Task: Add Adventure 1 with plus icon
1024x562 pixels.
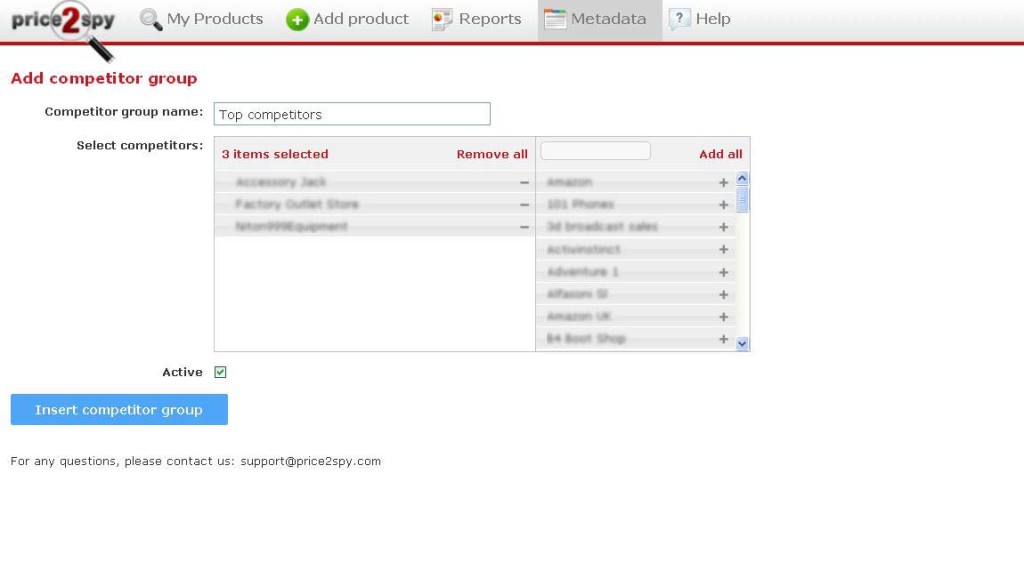Action: 724,272
